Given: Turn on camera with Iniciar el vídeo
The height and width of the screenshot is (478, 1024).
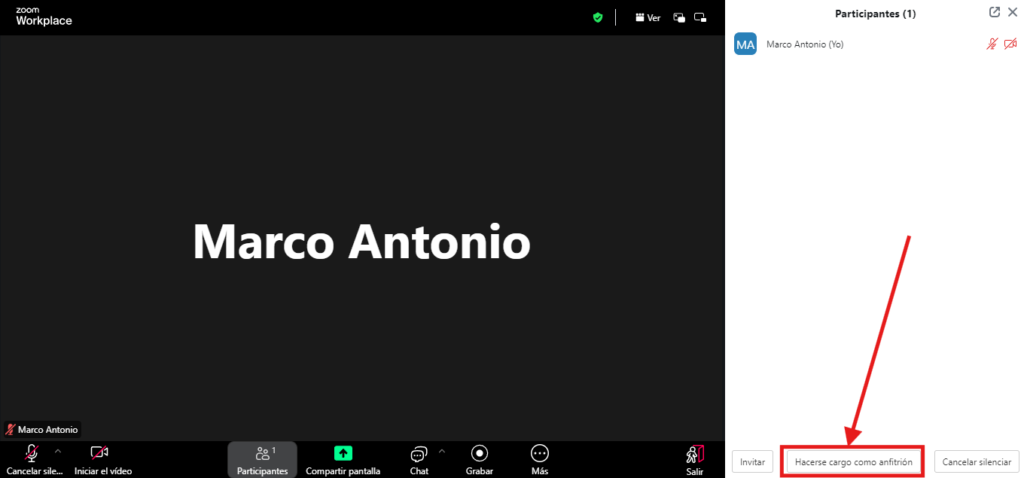Looking at the screenshot, I should (x=100, y=454).
